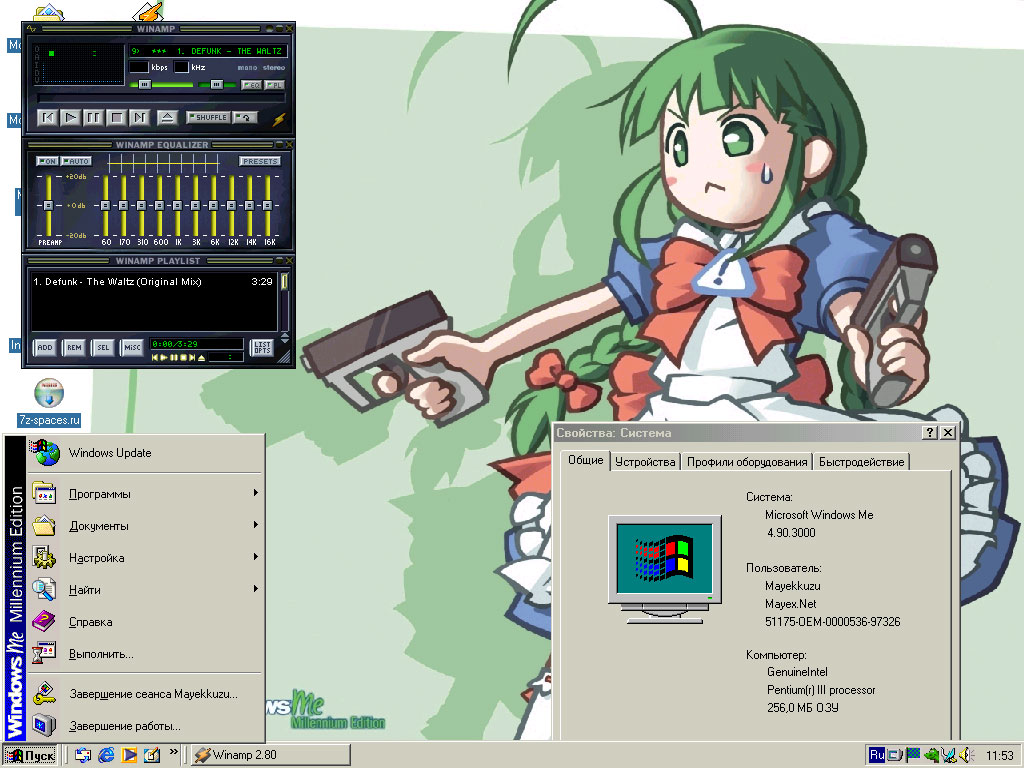Switch to the Устройства tab

tap(645, 462)
